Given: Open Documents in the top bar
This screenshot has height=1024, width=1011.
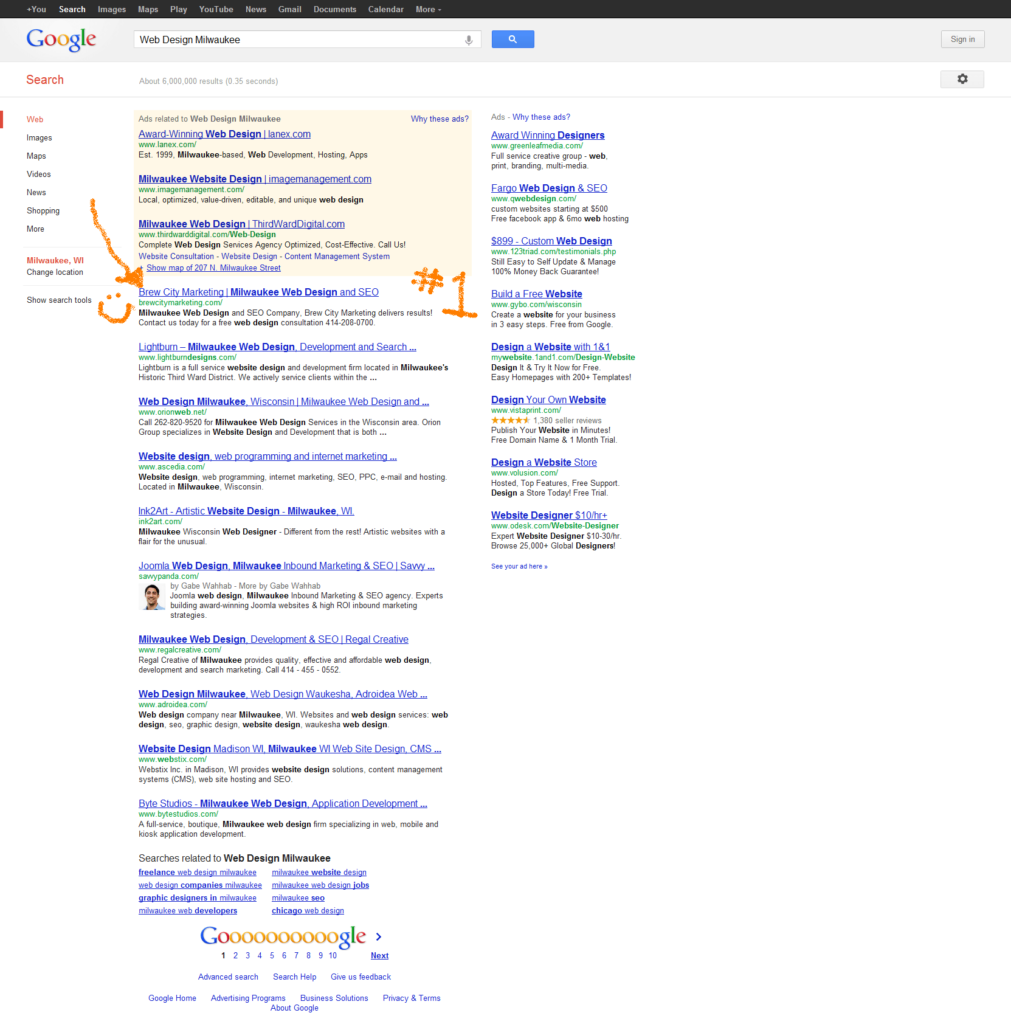Looking at the screenshot, I should coord(334,9).
